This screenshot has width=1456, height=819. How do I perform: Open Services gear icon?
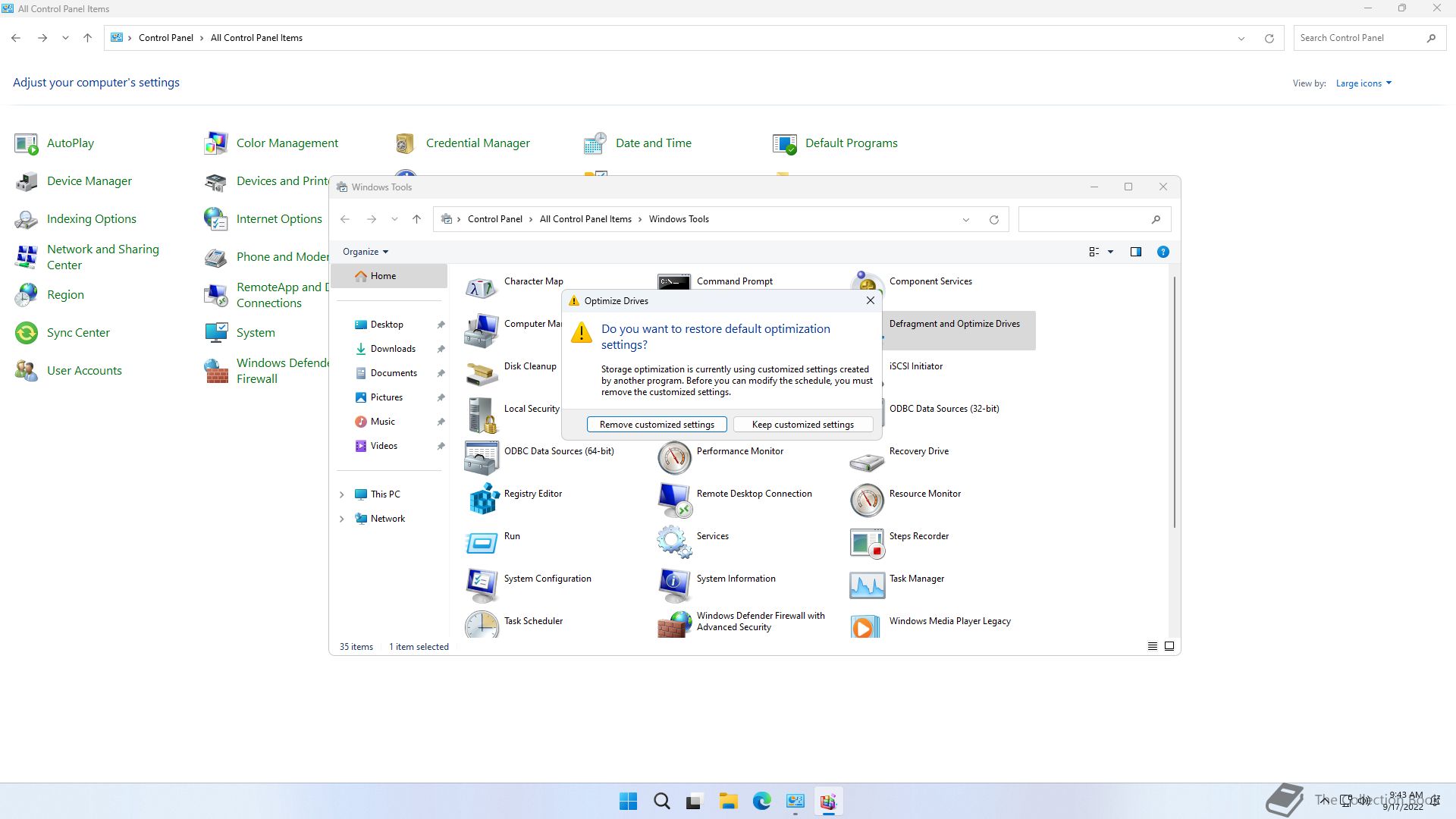(x=674, y=543)
